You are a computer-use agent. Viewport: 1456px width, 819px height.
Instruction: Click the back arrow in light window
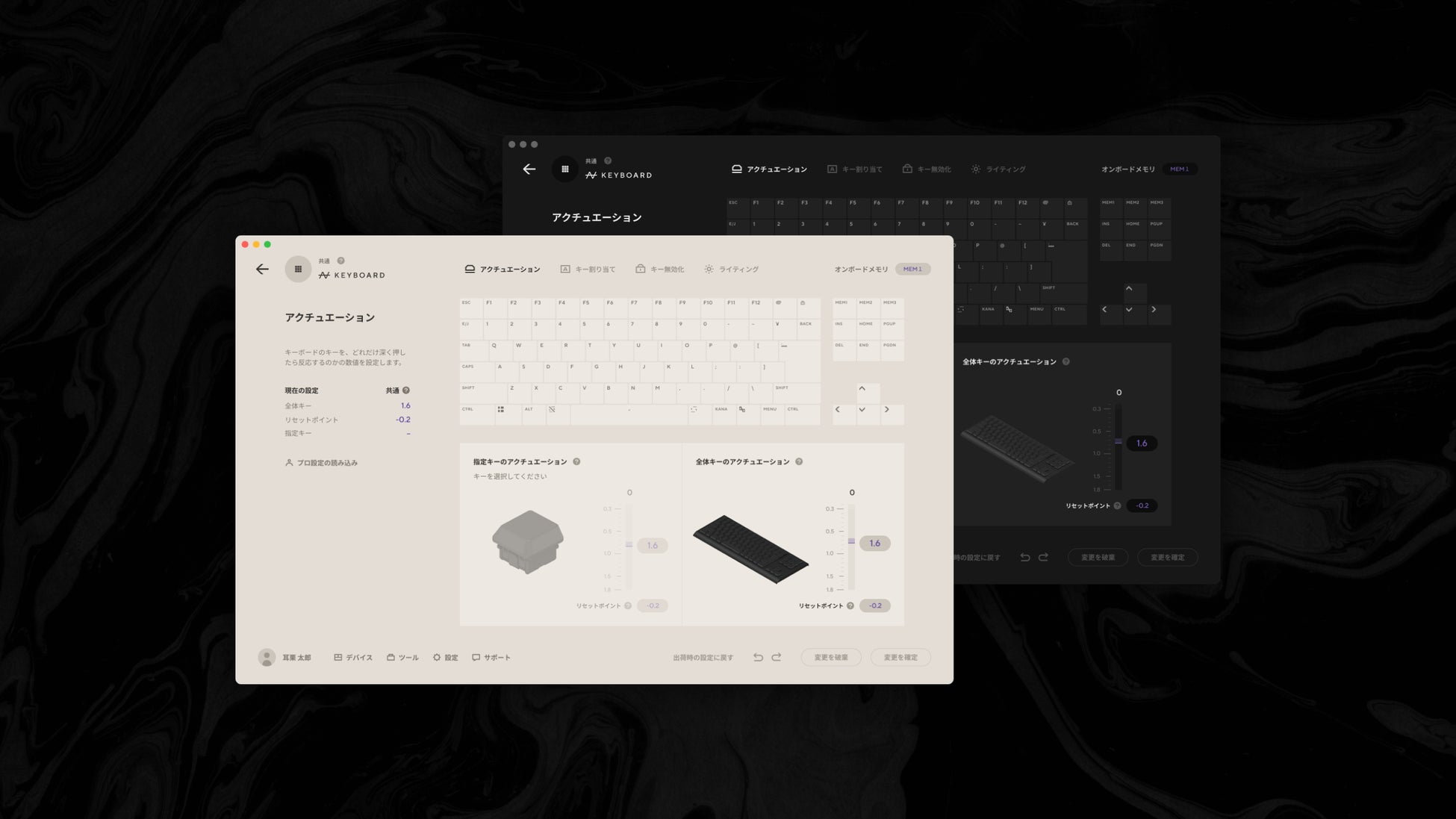pos(262,270)
